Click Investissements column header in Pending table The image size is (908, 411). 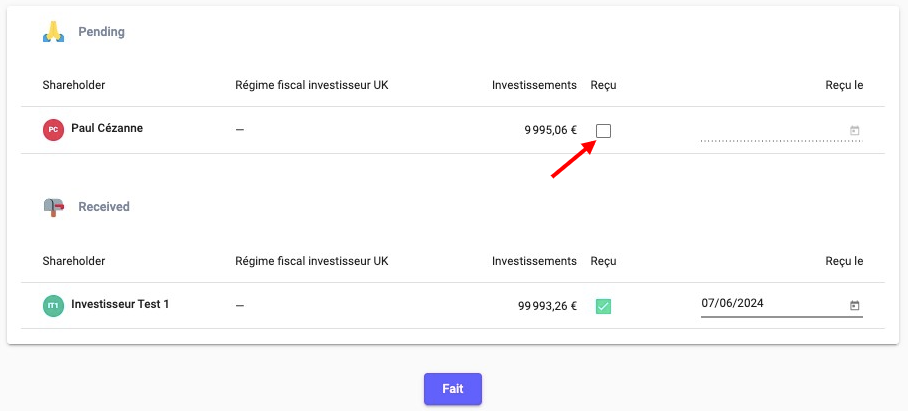point(534,85)
